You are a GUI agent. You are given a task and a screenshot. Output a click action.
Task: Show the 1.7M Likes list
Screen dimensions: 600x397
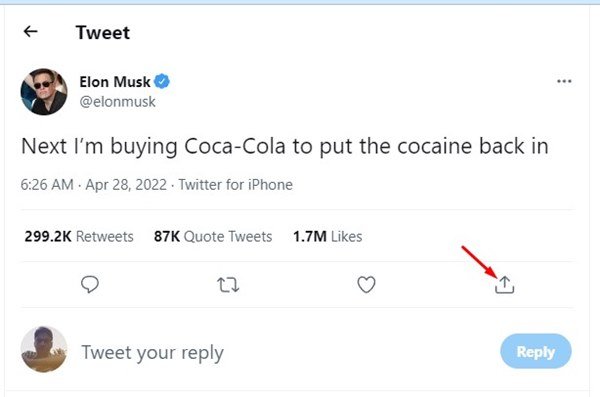point(328,236)
